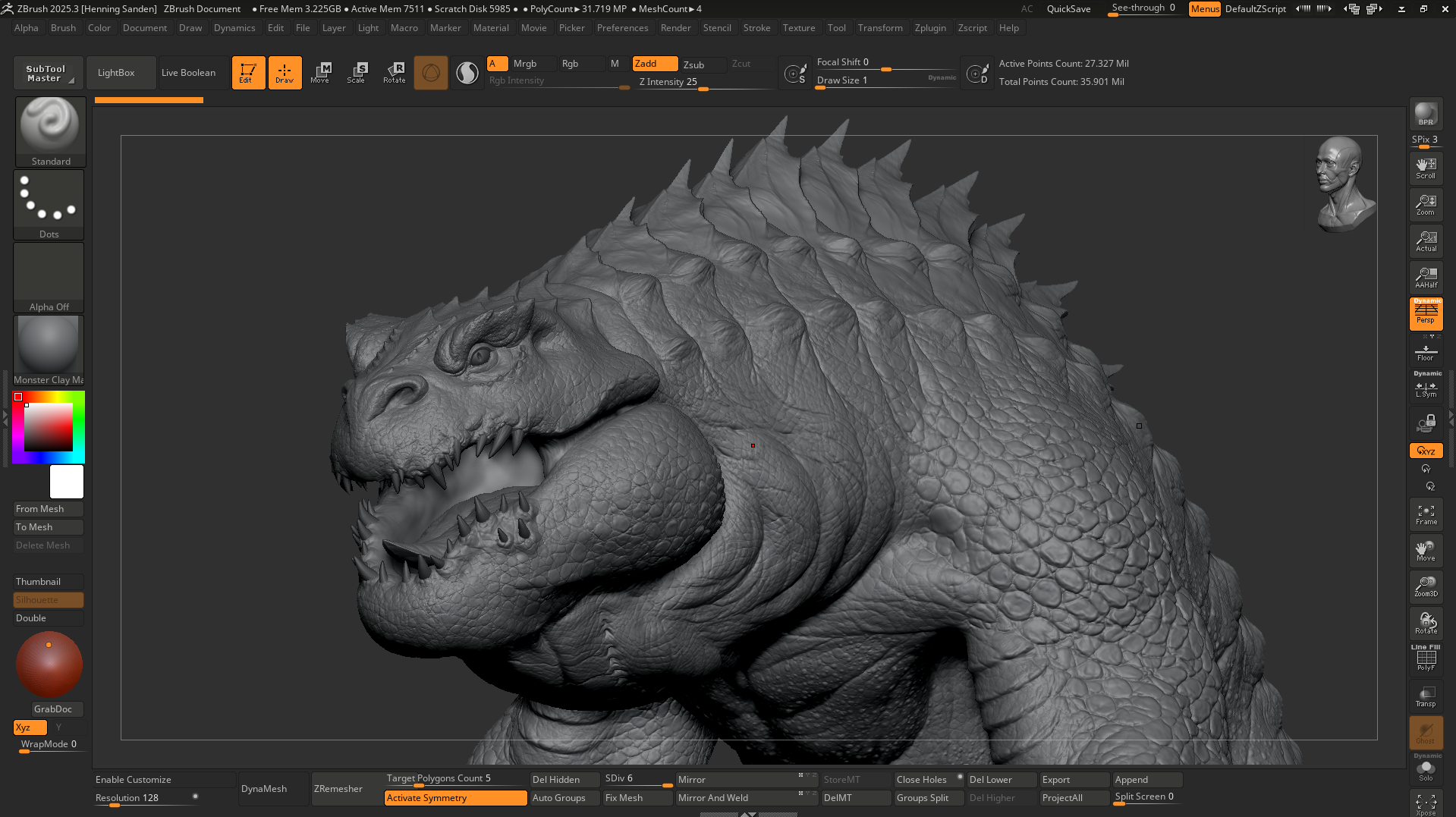Click the BPR render icon
Image resolution: width=1456 pixels, height=817 pixels.
(1426, 114)
